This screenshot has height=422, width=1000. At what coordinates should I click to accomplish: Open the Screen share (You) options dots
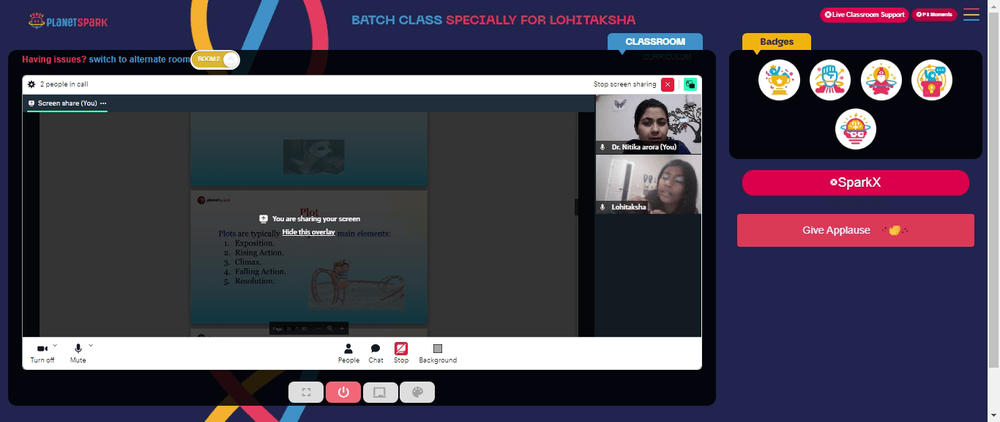103,103
